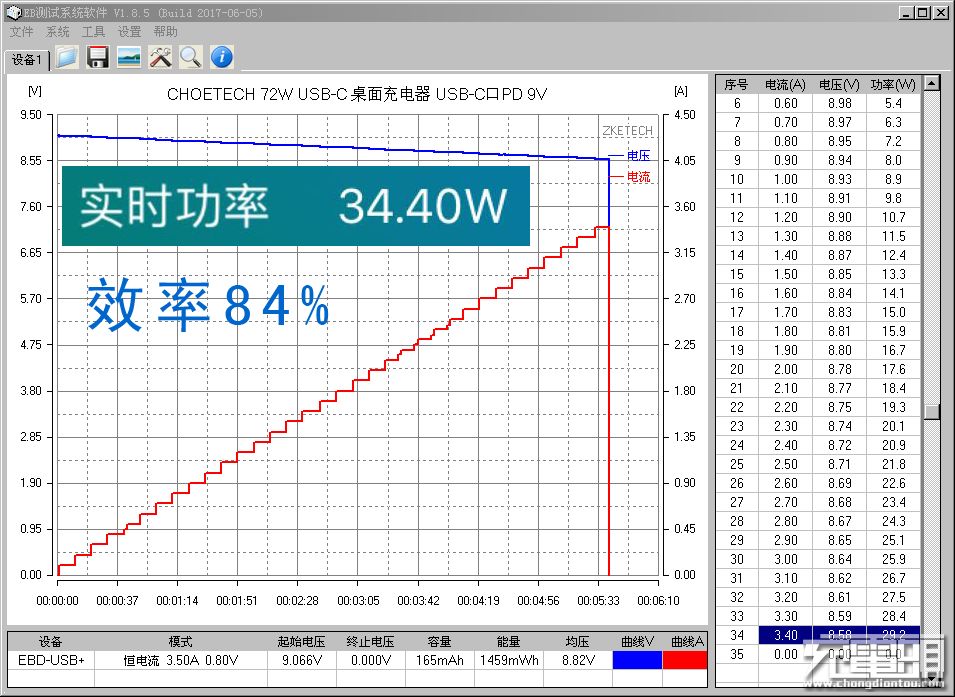Open the tools hammer-wrench icon
Screen dimensions: 955x697
[x=160, y=57]
